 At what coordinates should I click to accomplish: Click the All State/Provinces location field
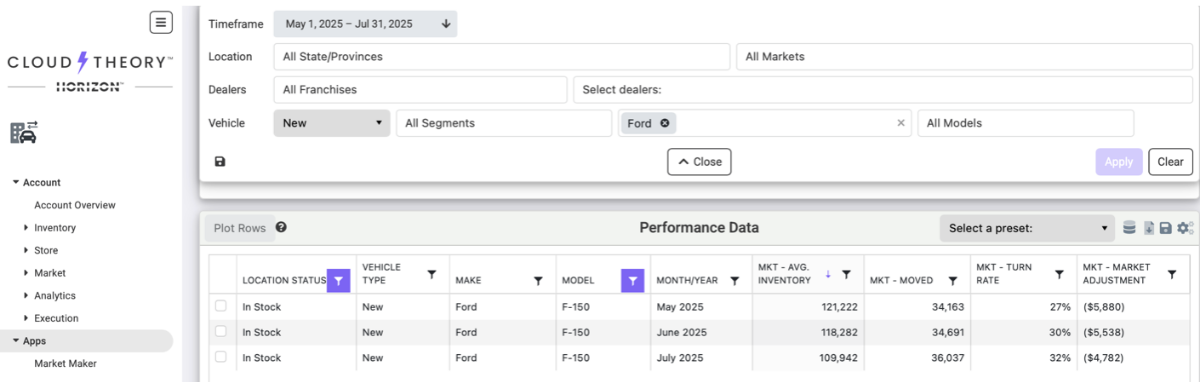click(502, 57)
